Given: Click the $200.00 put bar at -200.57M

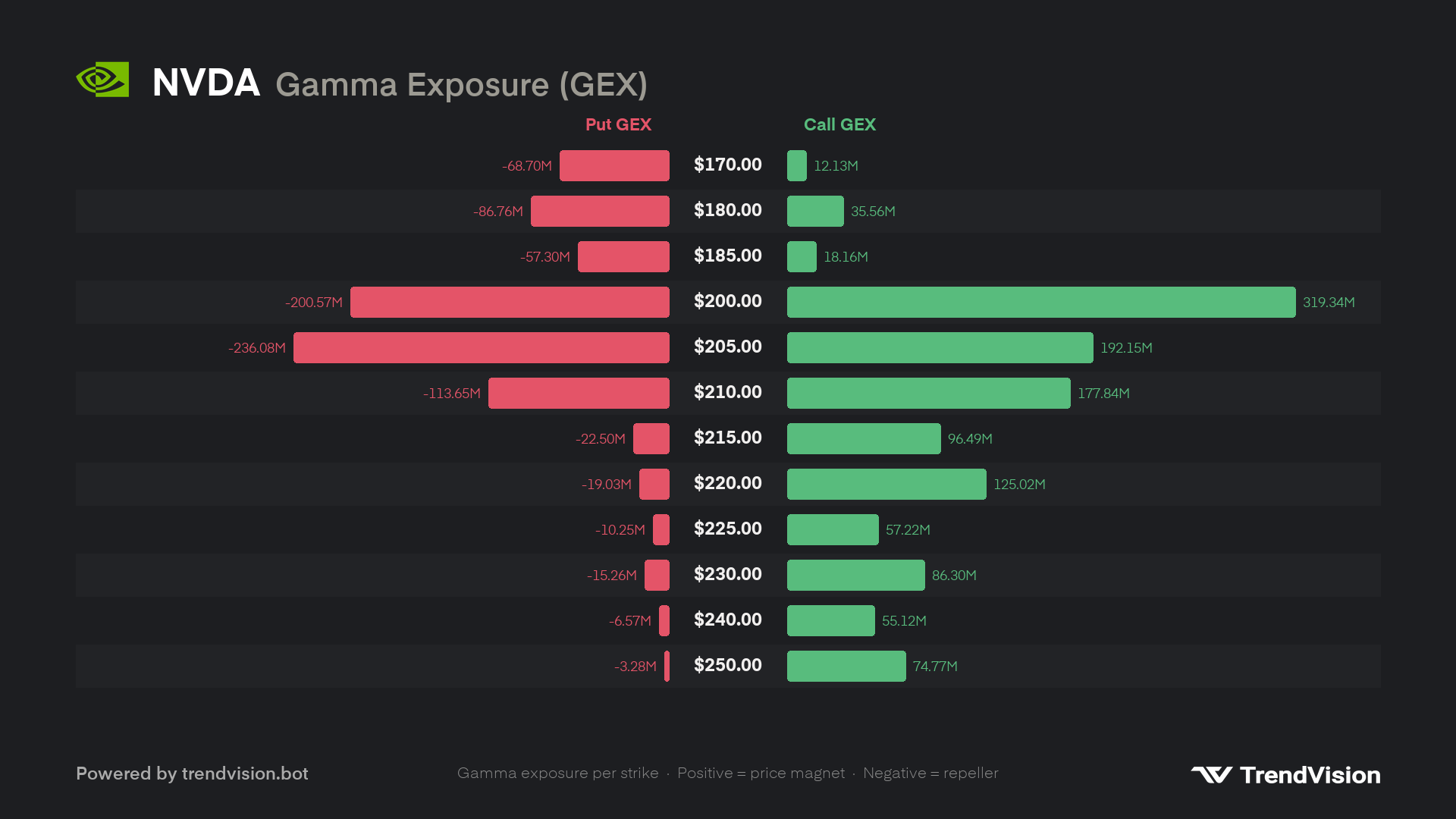Looking at the screenshot, I should point(510,302).
